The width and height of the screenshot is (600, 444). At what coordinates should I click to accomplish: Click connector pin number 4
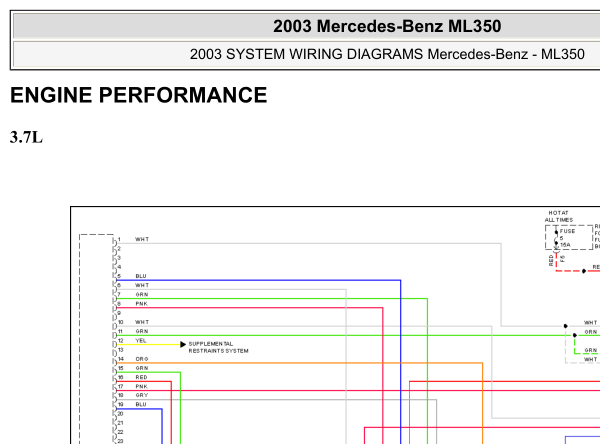119,267
